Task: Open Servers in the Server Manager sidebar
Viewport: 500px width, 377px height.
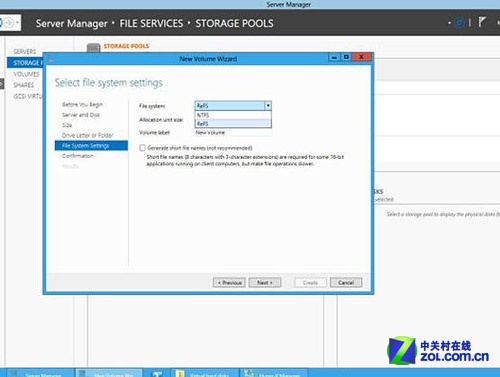Action: [25, 52]
